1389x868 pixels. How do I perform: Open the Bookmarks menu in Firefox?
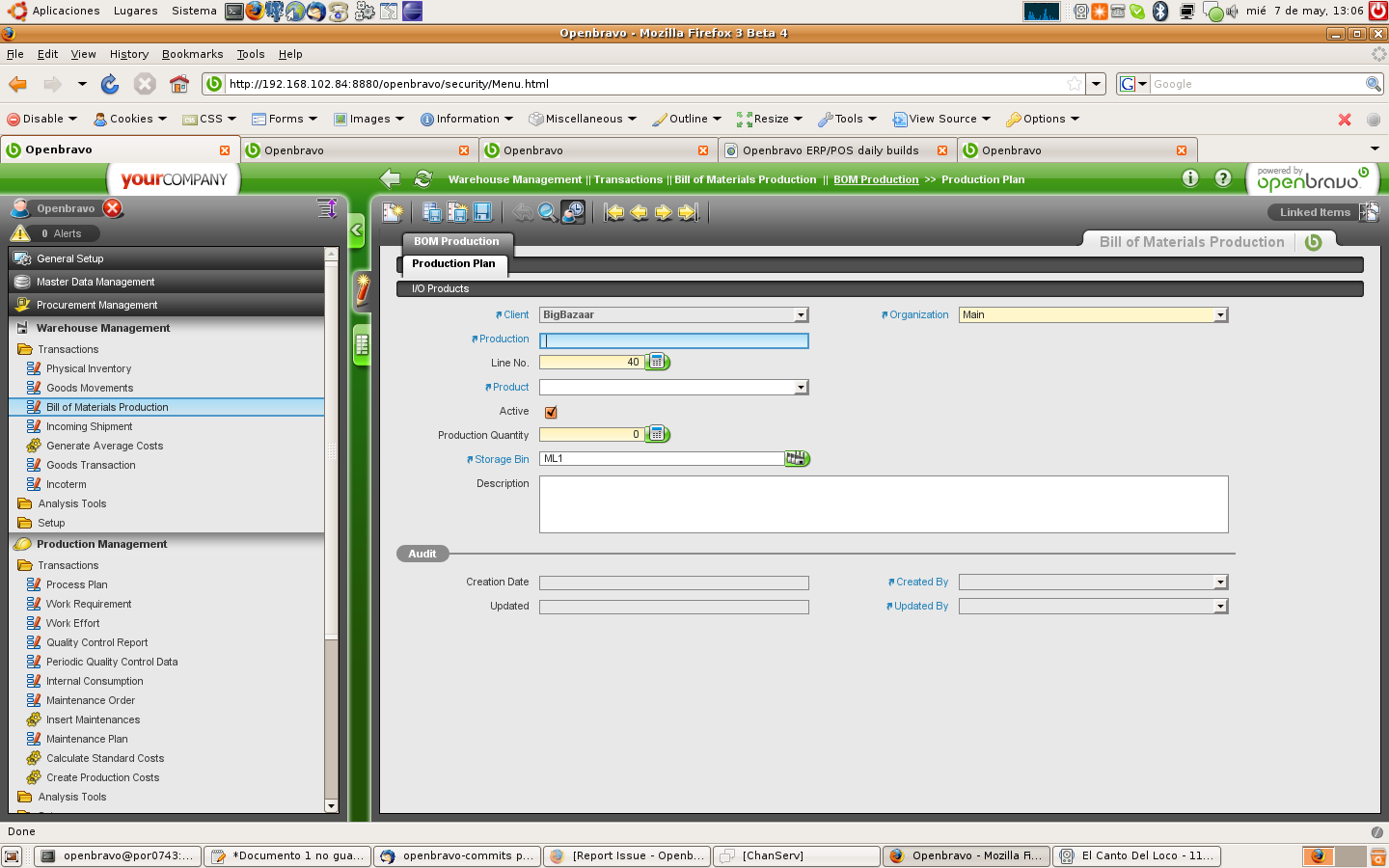(192, 54)
